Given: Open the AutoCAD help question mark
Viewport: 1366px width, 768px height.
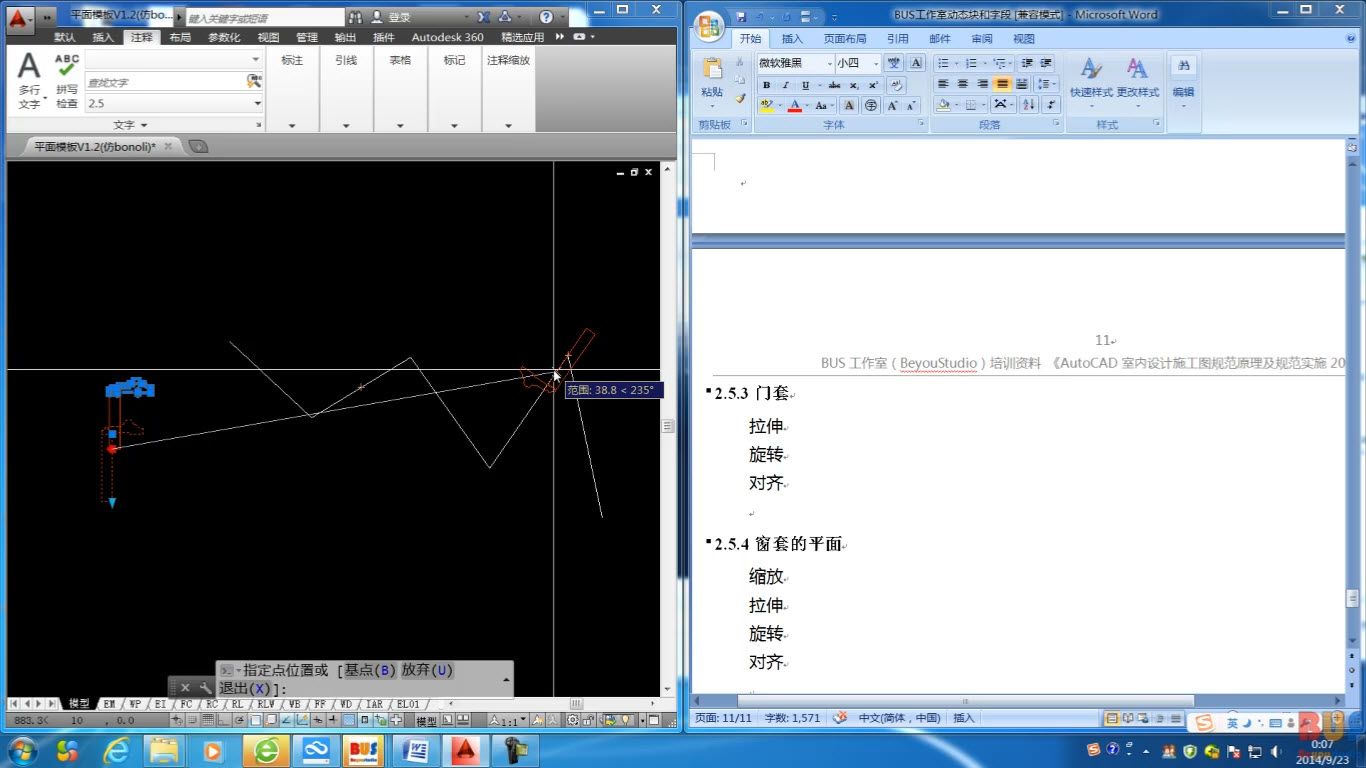Looking at the screenshot, I should [546, 17].
